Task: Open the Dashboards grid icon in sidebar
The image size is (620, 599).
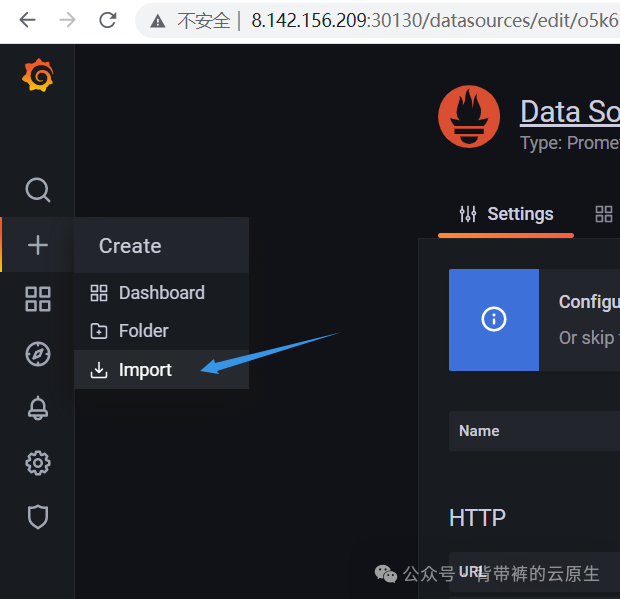Action: 38,299
